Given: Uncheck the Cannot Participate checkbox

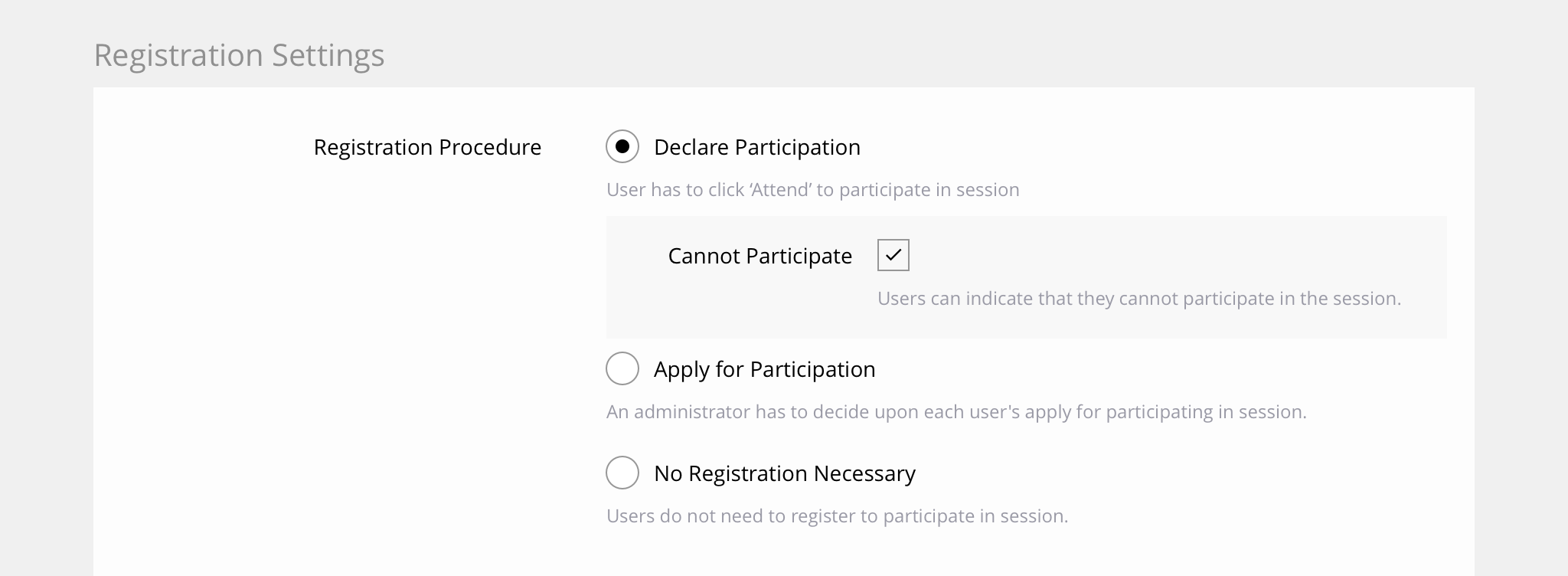Looking at the screenshot, I should click(893, 255).
